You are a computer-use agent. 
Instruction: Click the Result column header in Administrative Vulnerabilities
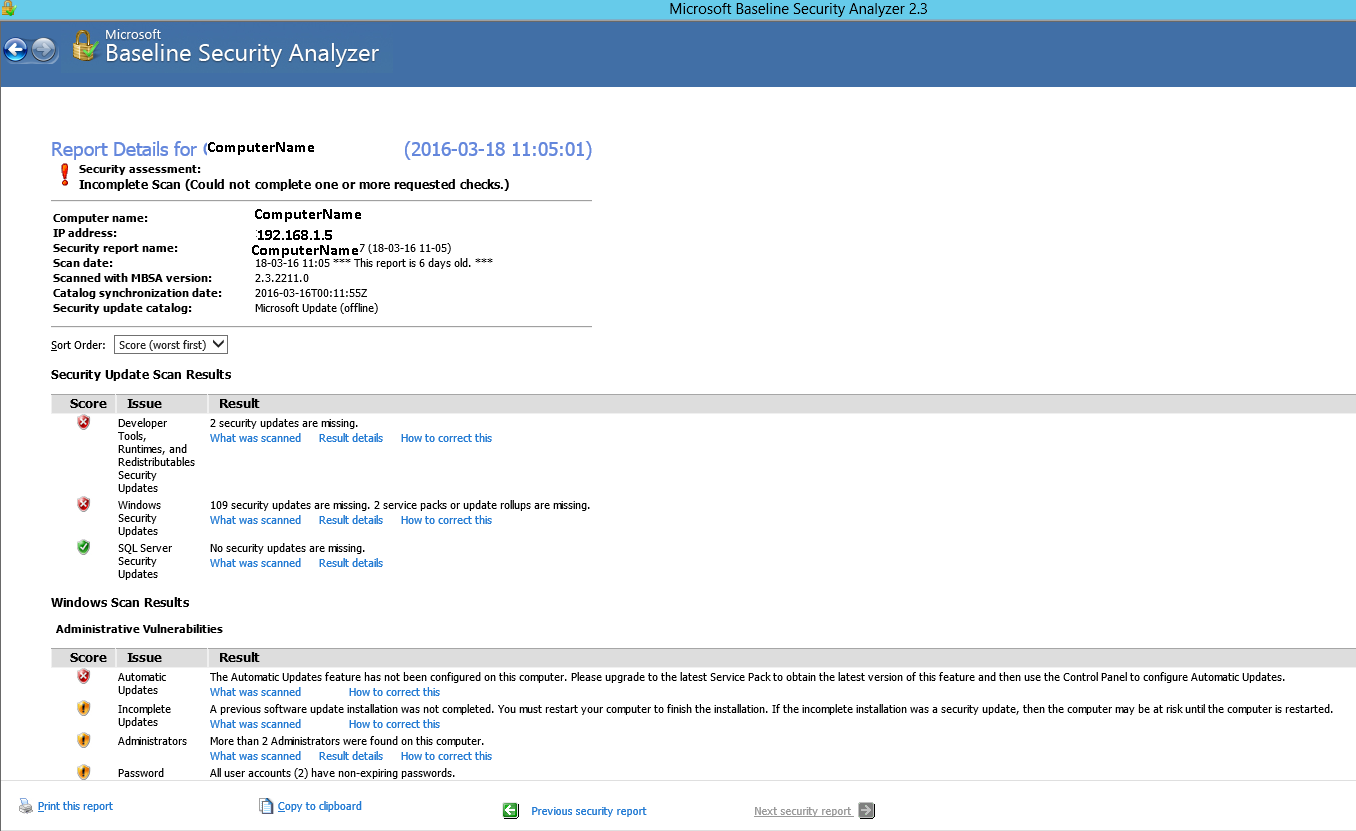pos(239,658)
